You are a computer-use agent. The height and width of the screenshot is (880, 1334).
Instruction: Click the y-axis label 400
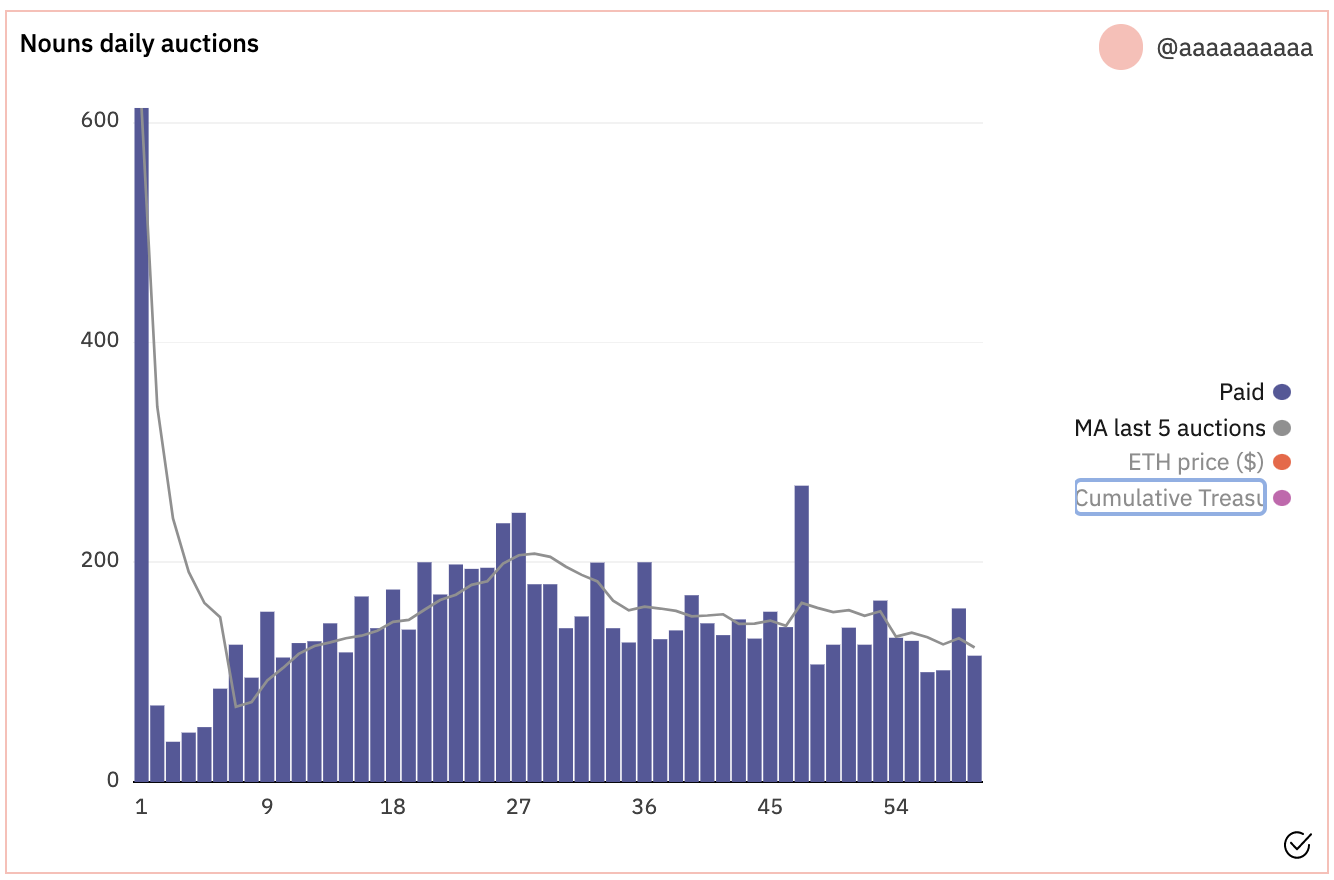(99, 340)
